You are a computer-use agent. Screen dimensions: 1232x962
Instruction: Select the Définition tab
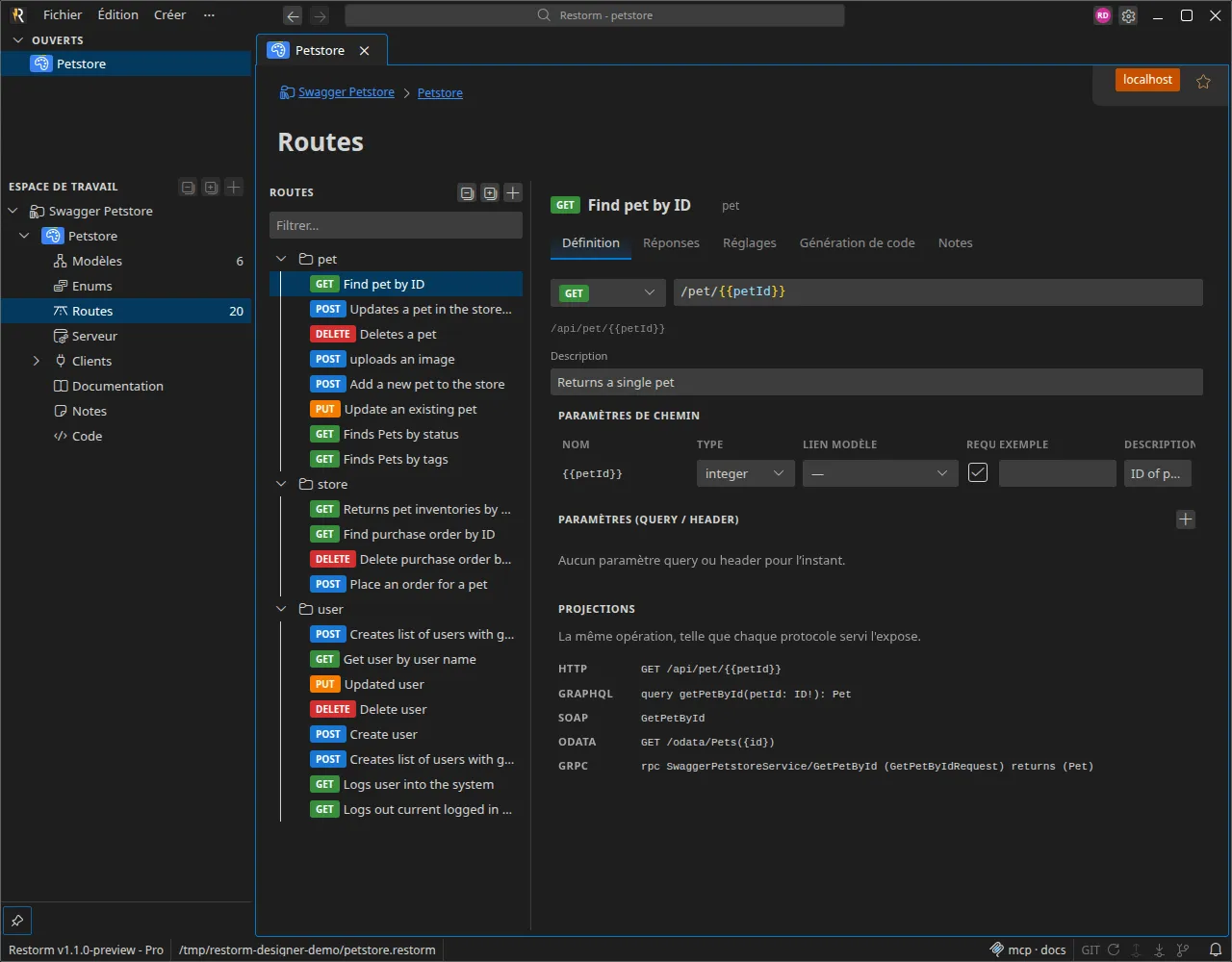click(x=591, y=243)
